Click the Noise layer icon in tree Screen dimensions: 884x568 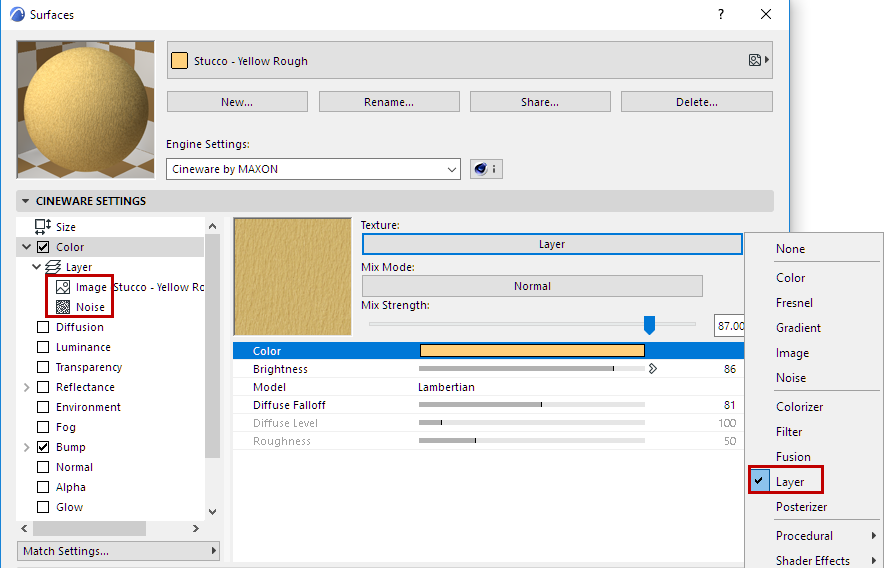[63, 307]
